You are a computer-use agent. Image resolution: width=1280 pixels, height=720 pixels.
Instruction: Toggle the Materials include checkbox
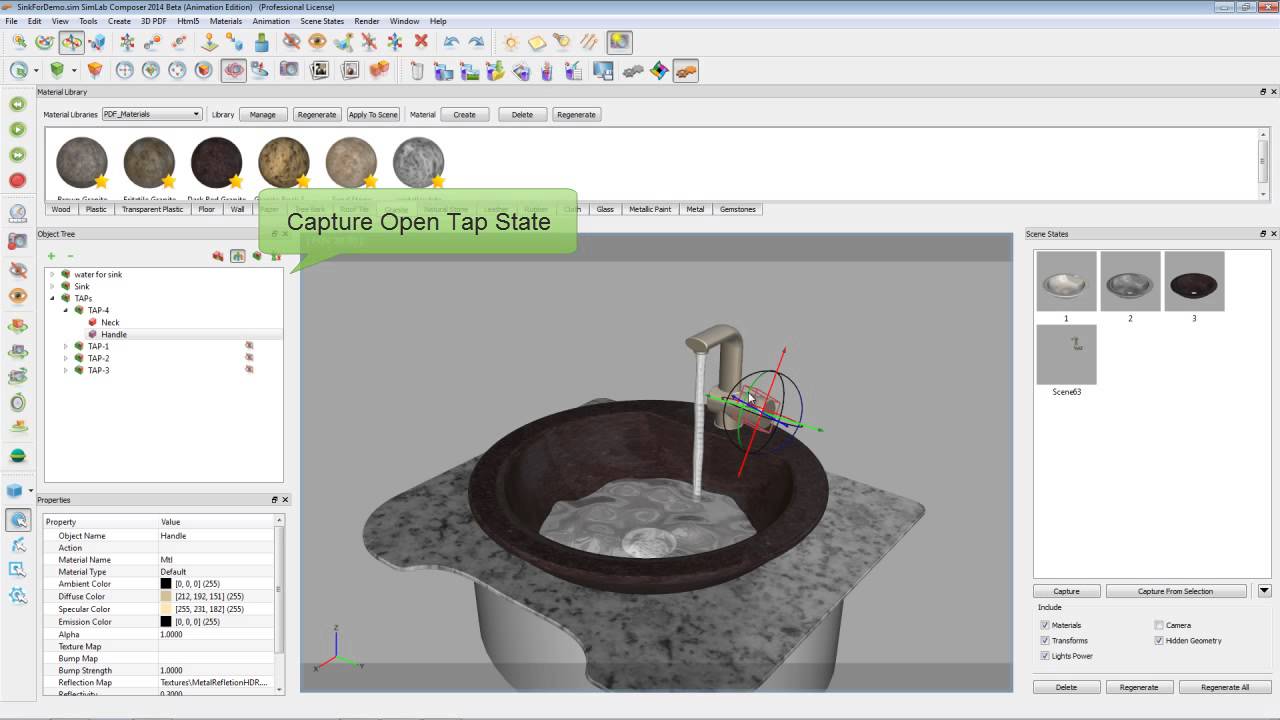1045,625
